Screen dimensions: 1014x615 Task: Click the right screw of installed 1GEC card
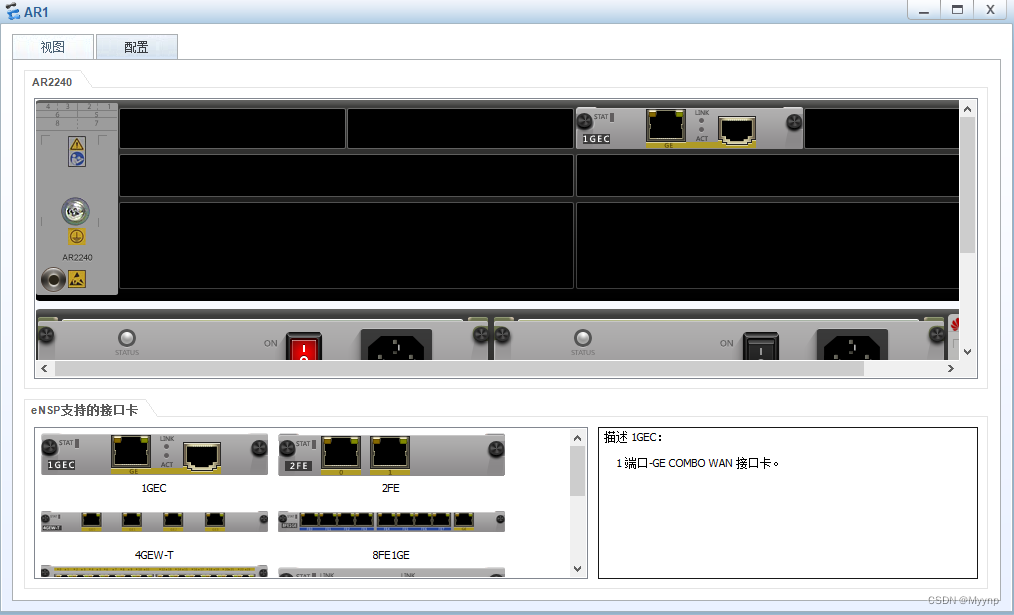(x=793, y=121)
